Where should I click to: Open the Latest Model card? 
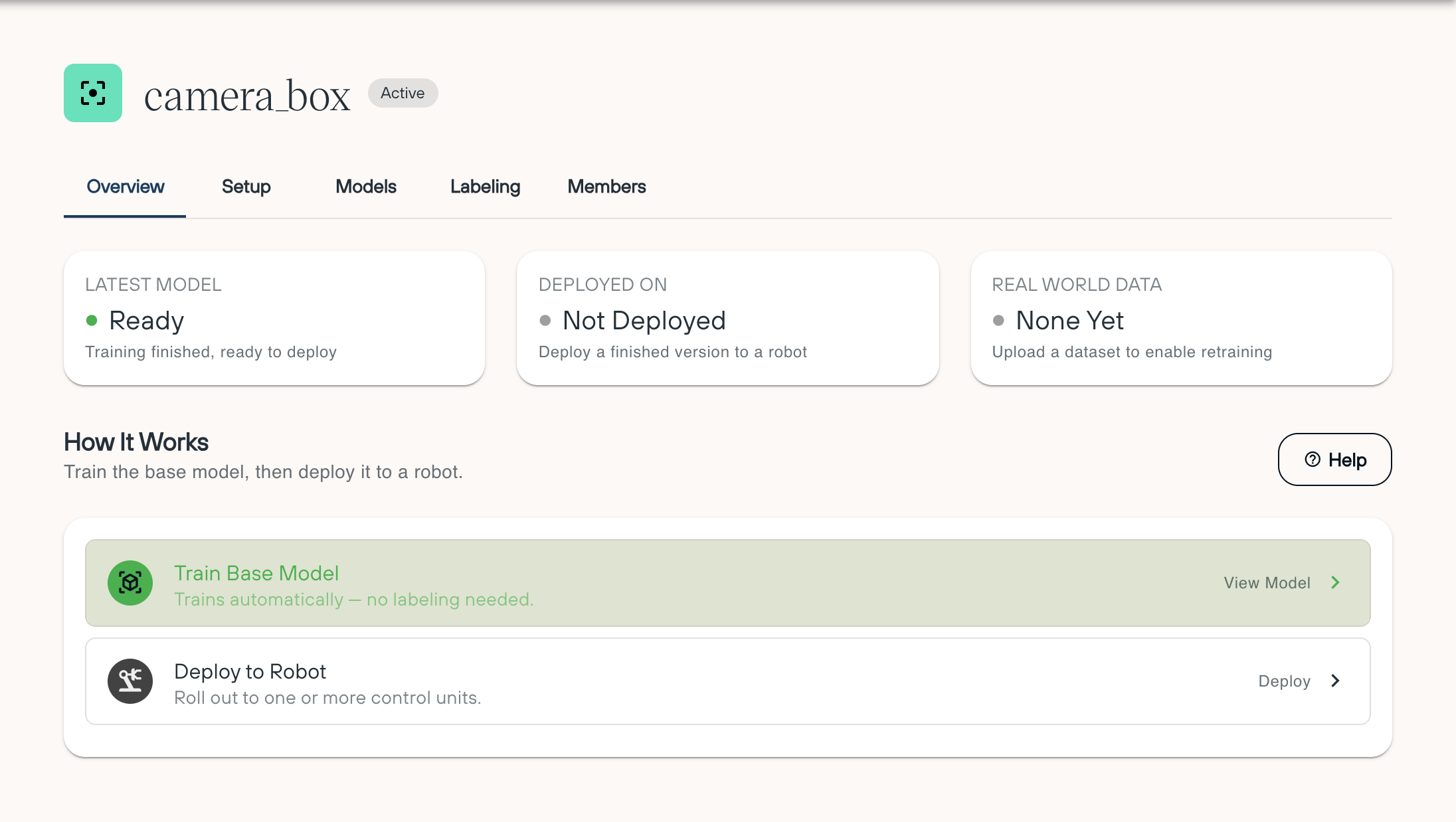click(274, 318)
